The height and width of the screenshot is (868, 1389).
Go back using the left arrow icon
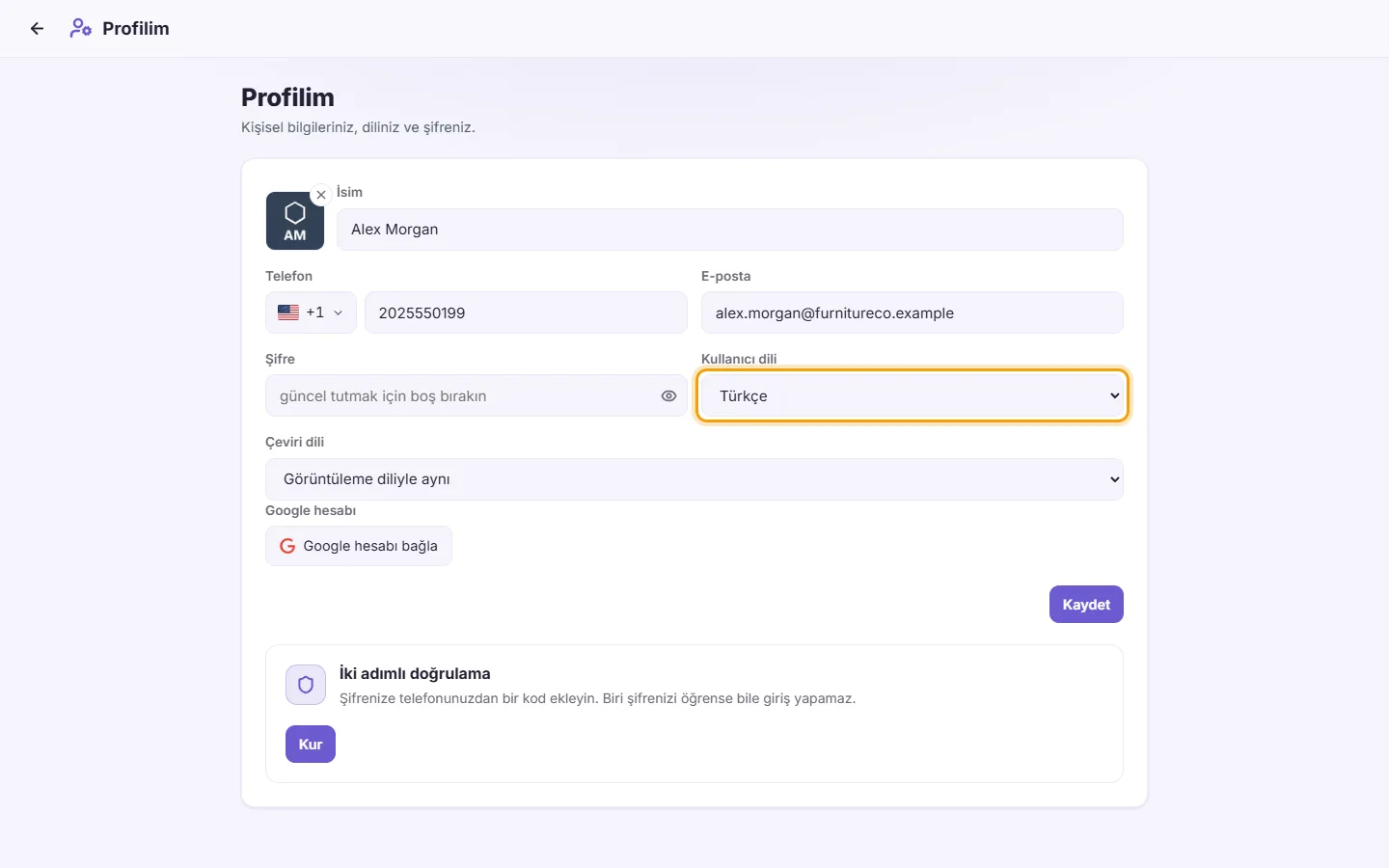tap(37, 29)
